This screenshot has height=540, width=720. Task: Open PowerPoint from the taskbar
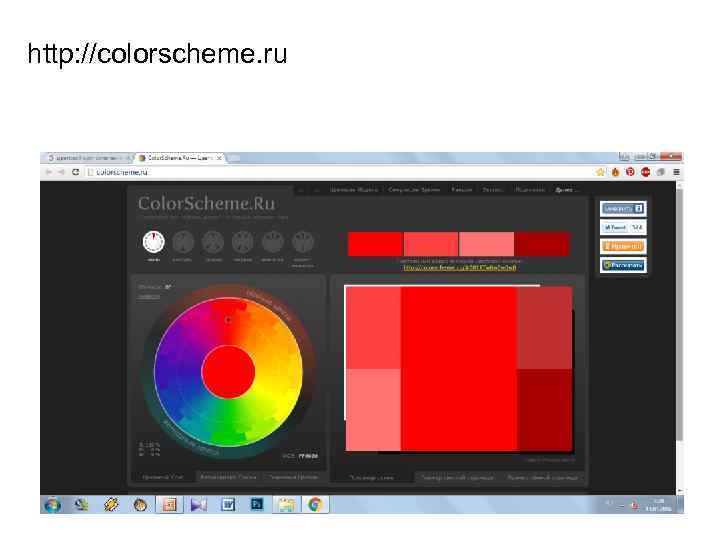(169, 505)
